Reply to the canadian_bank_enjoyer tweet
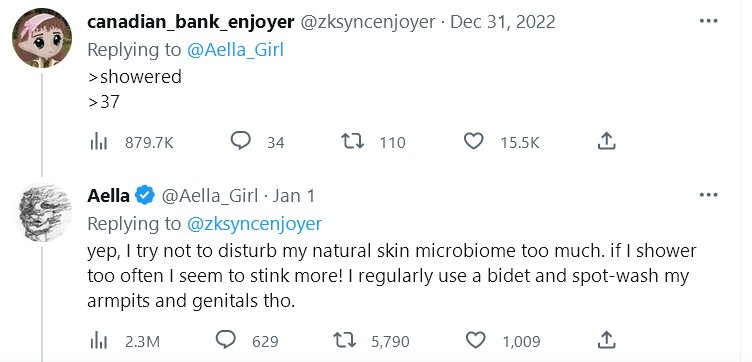752x362 pixels. point(240,141)
